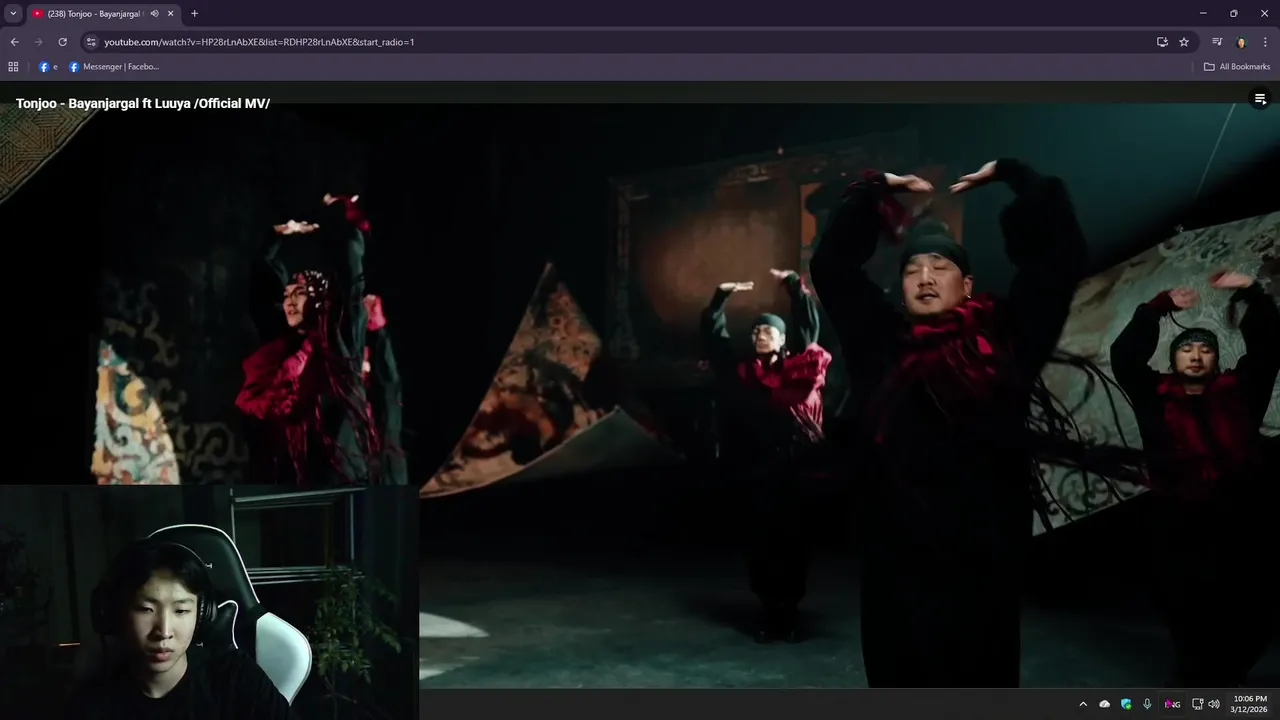Click the youtube.com address bar URL
Screen dimensions: 1280x720
[260, 42]
